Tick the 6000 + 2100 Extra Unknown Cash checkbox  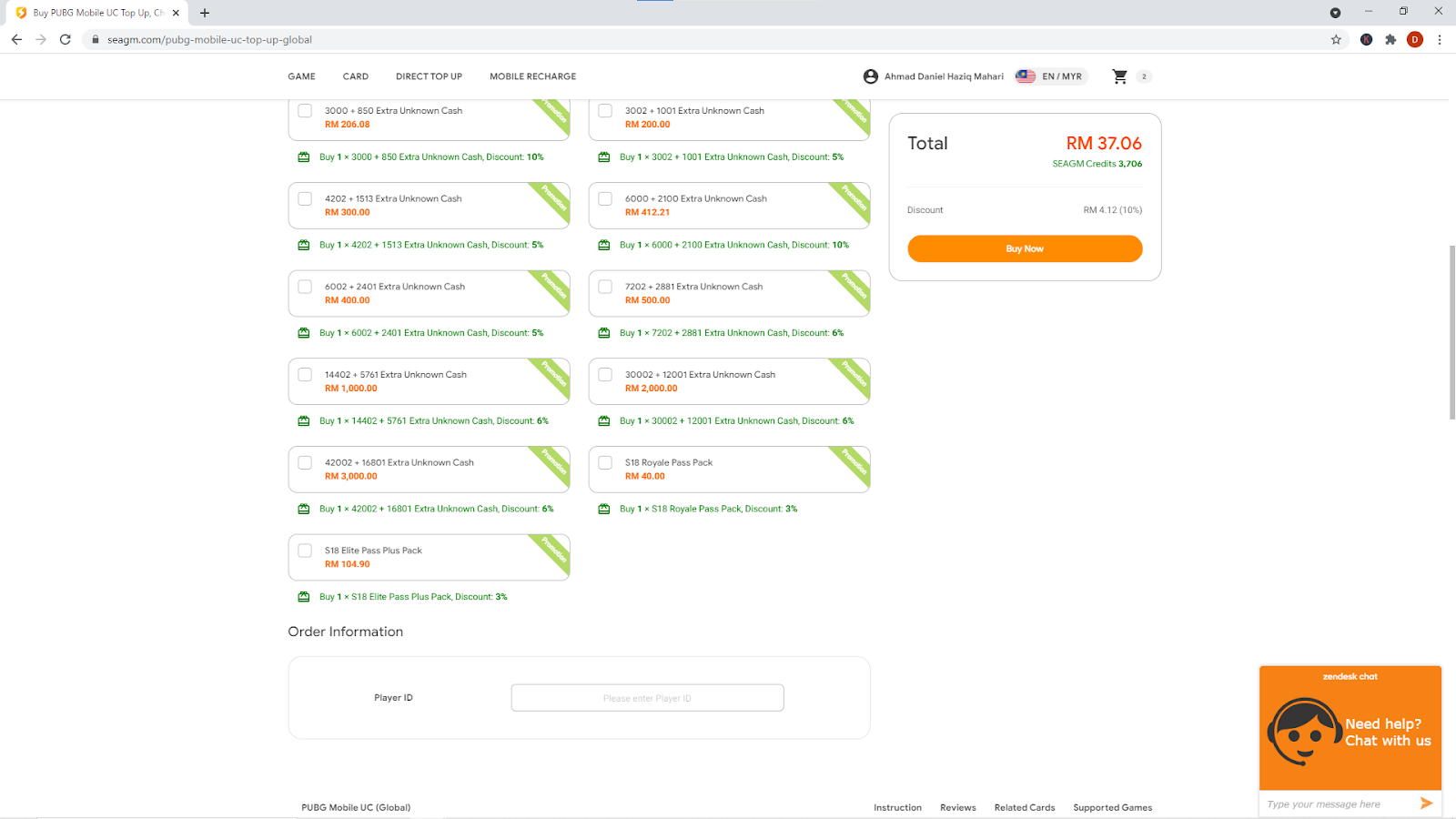[605, 198]
